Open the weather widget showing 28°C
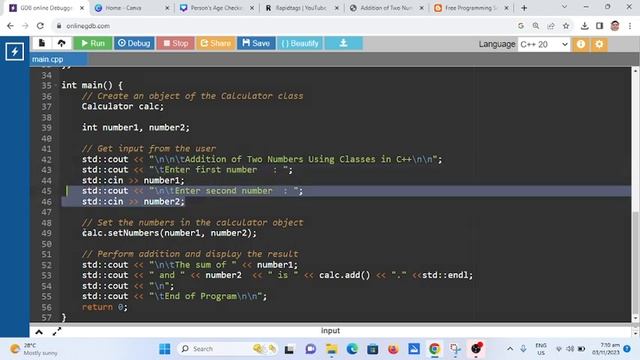 coord(34,349)
